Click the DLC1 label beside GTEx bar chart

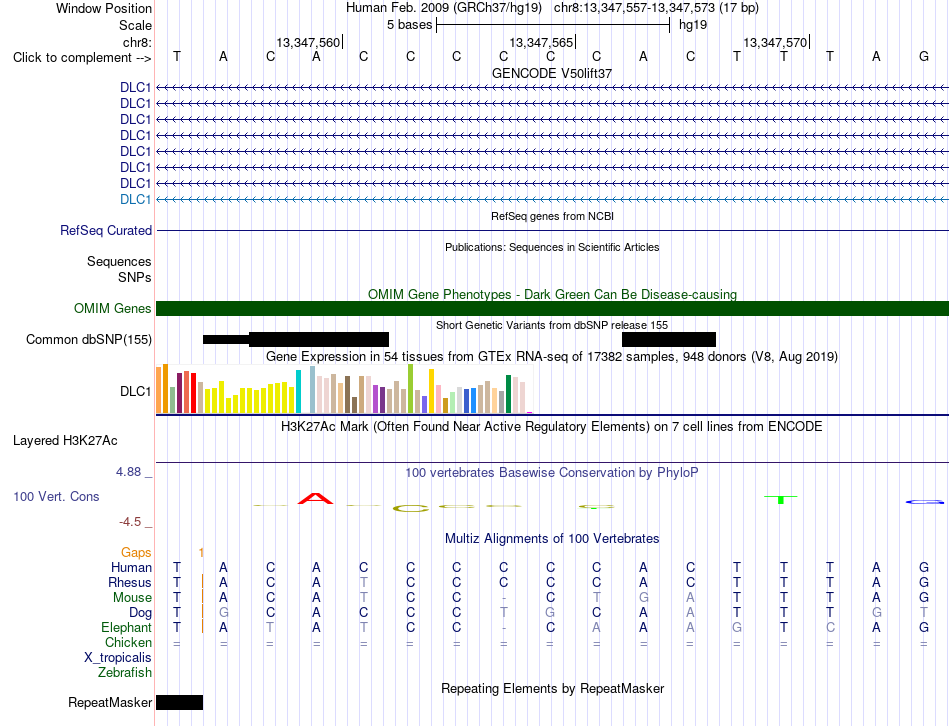135,391
